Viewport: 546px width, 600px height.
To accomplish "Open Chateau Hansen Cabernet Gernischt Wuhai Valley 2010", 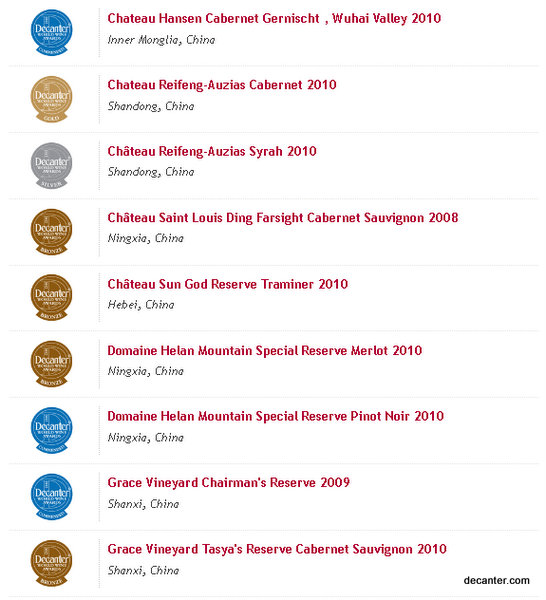I will (x=274, y=18).
